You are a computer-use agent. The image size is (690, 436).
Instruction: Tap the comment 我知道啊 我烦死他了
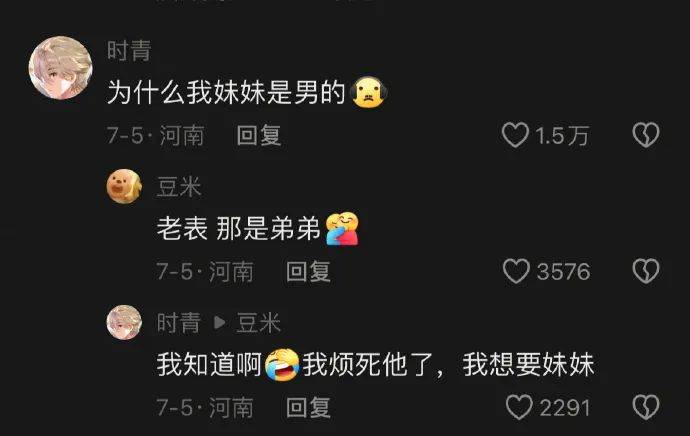(375, 365)
